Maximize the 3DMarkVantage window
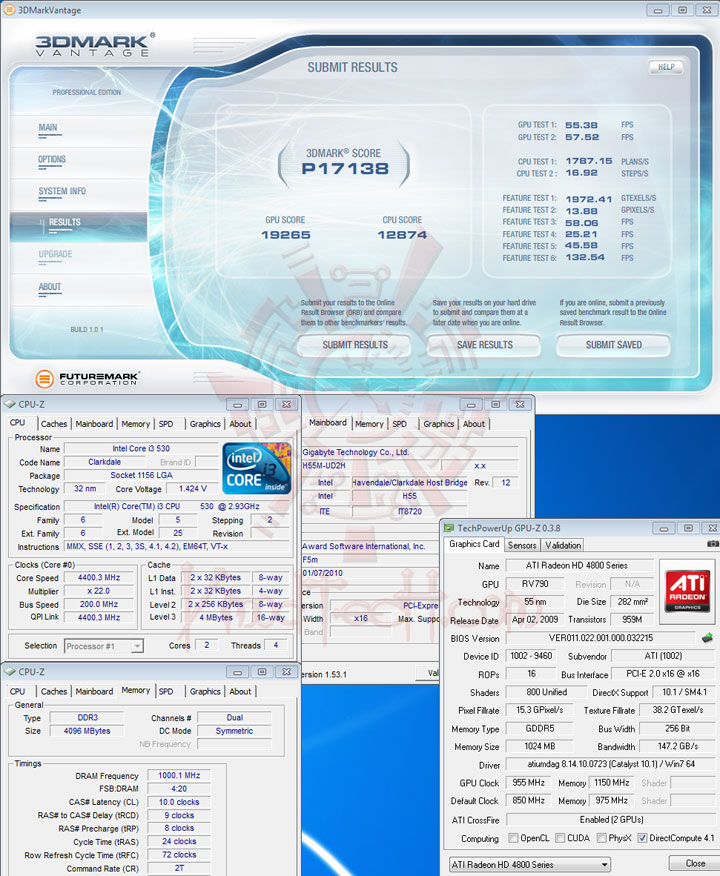720x876 pixels. pos(683,10)
